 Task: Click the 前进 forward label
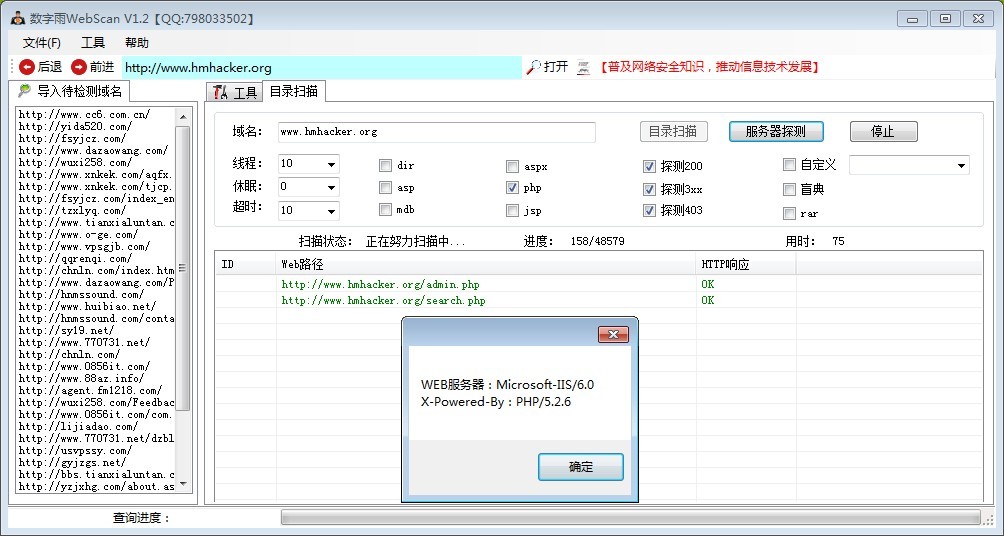click(x=101, y=67)
